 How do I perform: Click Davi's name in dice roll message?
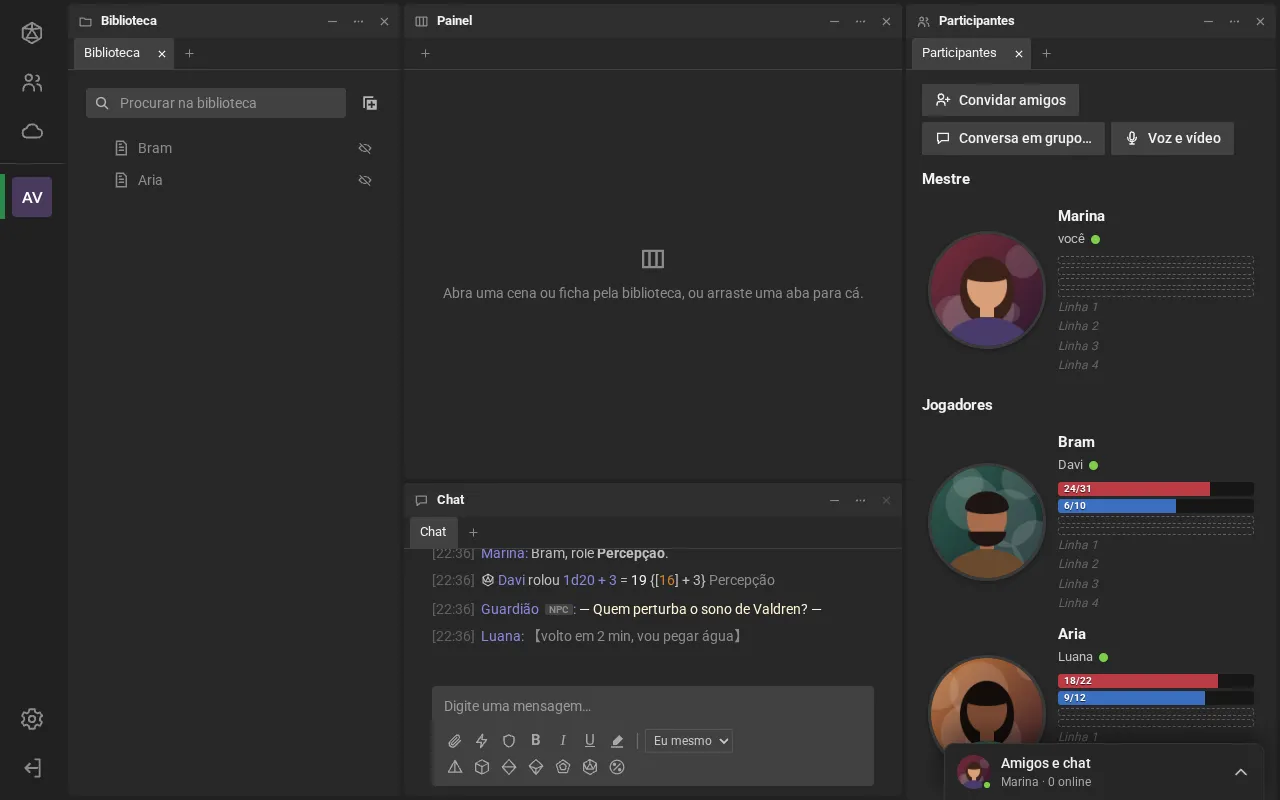[511, 580]
